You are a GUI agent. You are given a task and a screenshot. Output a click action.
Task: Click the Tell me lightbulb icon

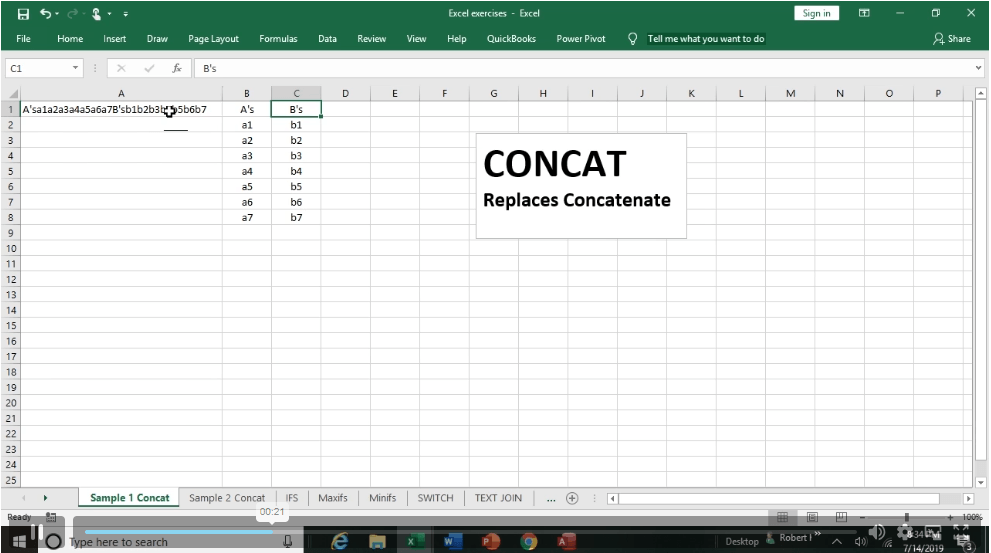(633, 39)
